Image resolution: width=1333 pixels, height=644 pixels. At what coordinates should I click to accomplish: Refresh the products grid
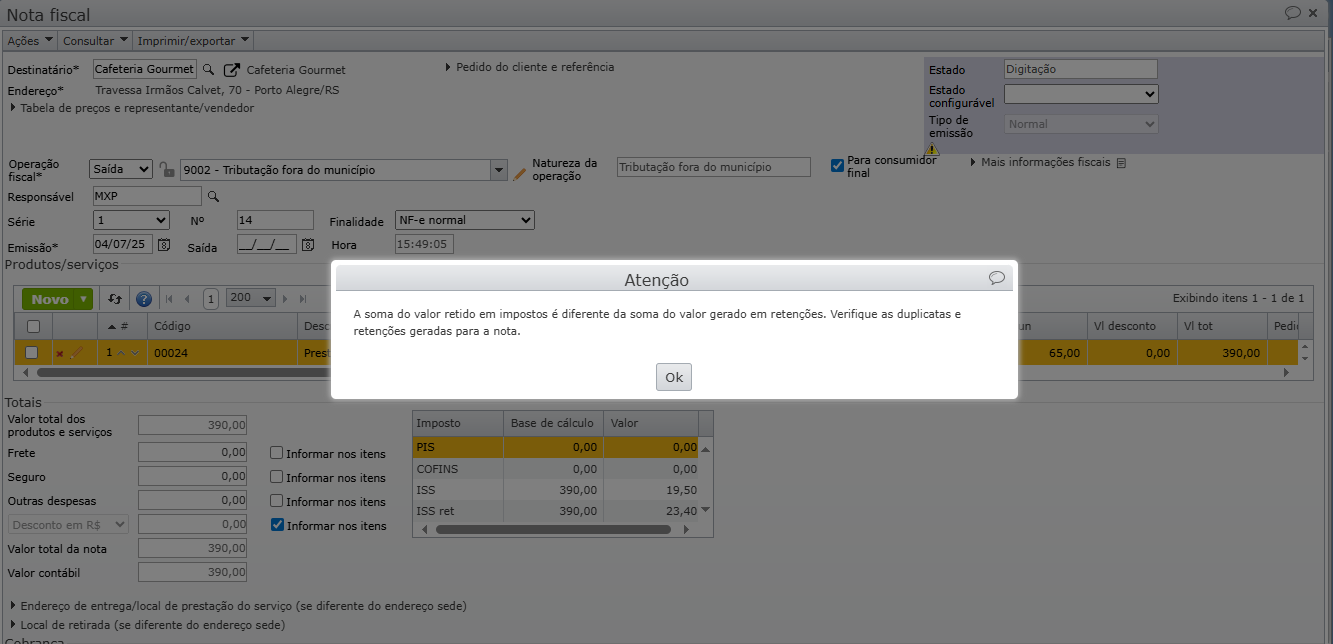coord(115,299)
